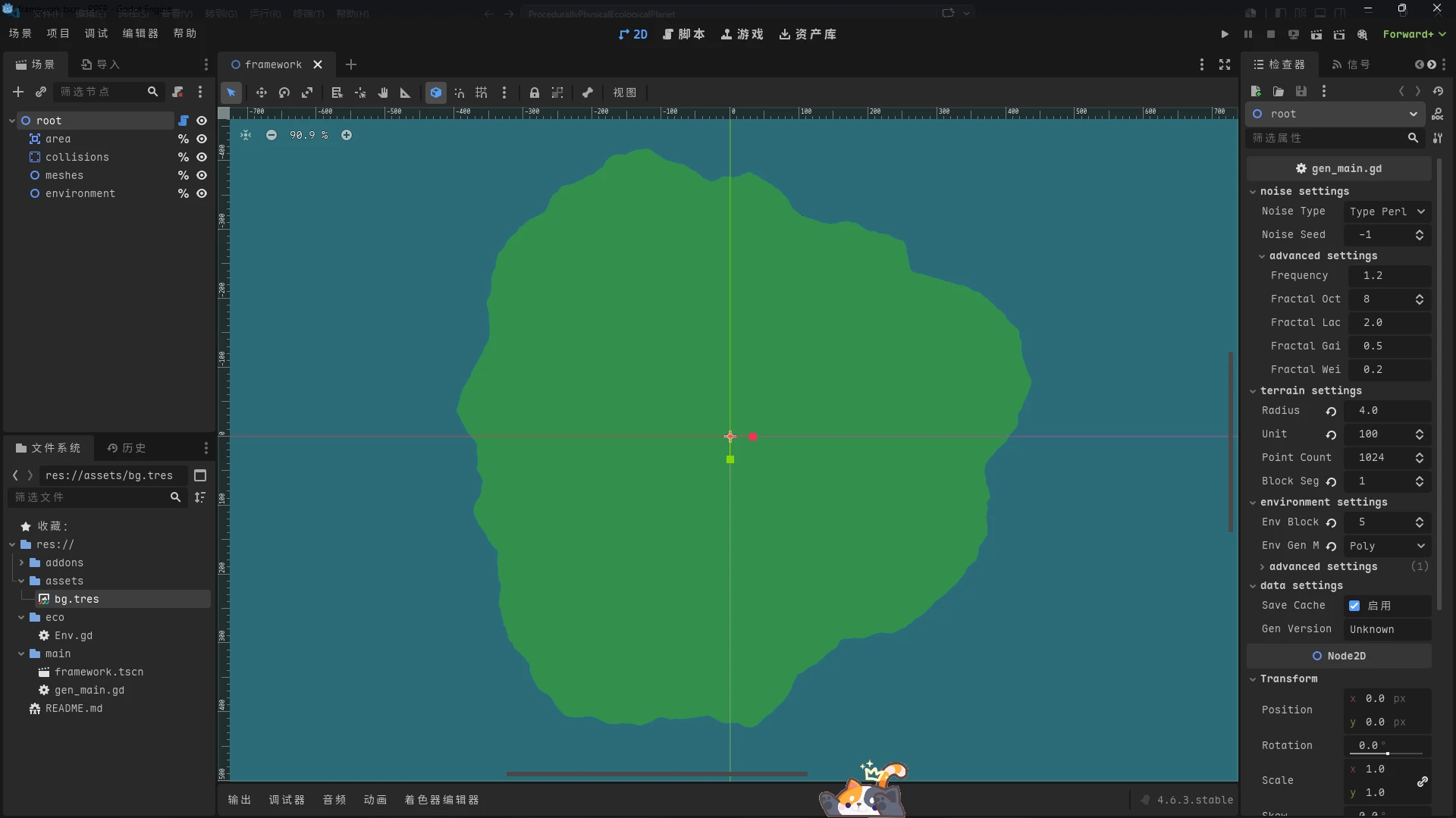Click the 4.6.3.stable version label

tap(1195, 800)
